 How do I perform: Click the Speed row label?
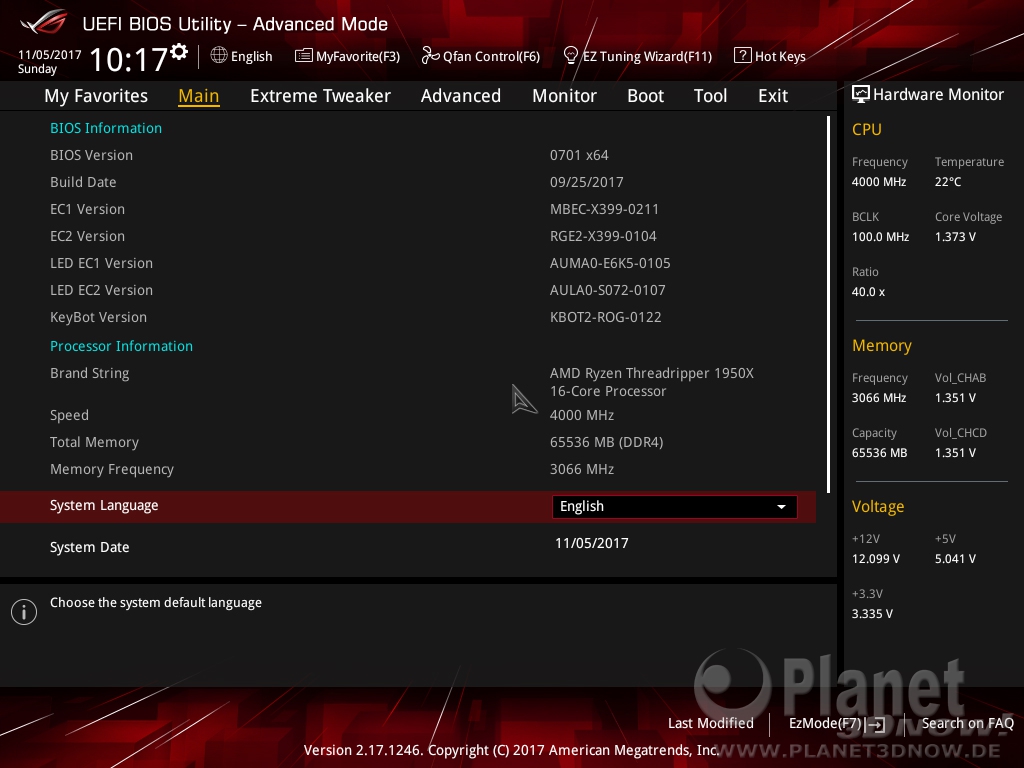69,415
